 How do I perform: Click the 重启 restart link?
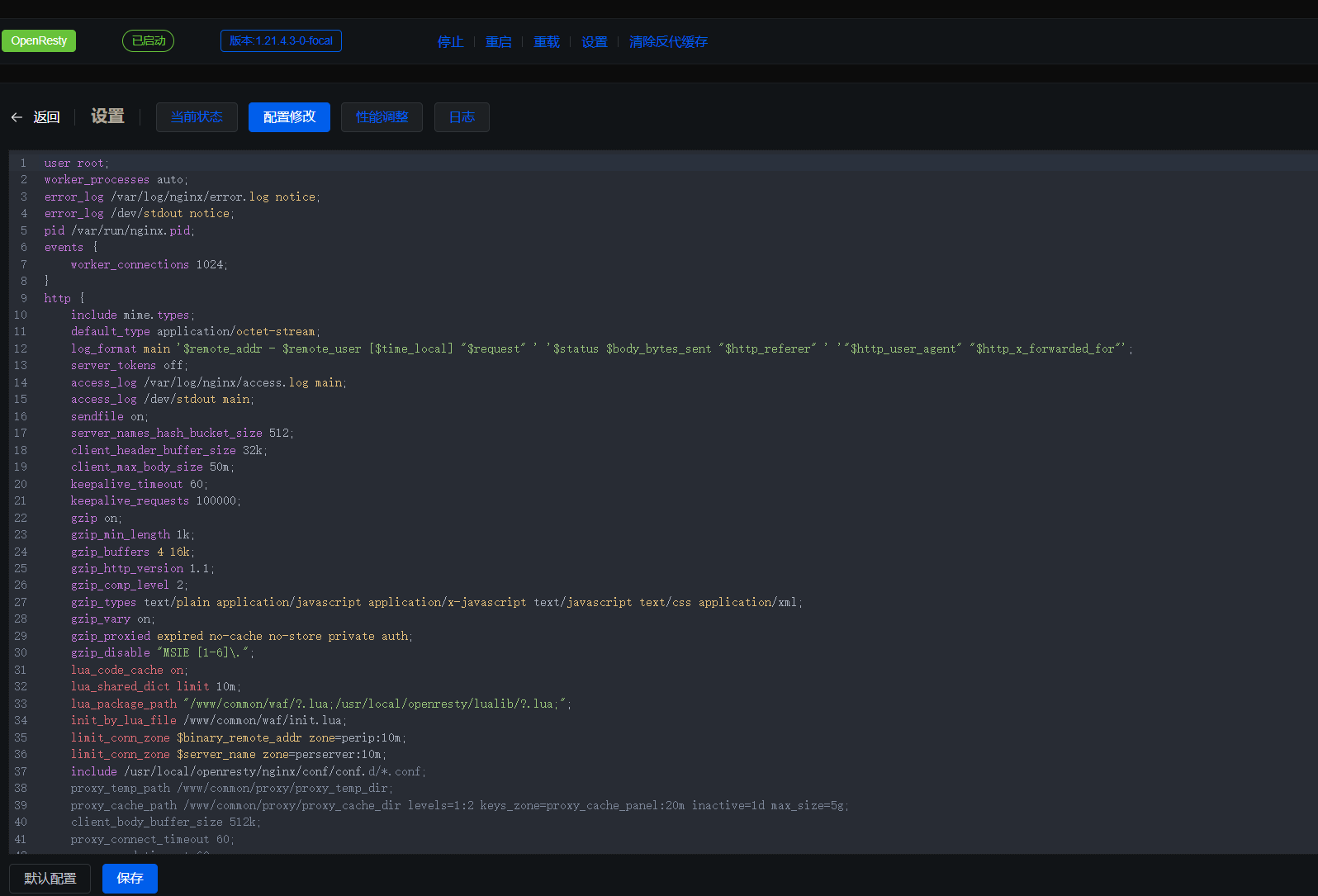tap(498, 42)
